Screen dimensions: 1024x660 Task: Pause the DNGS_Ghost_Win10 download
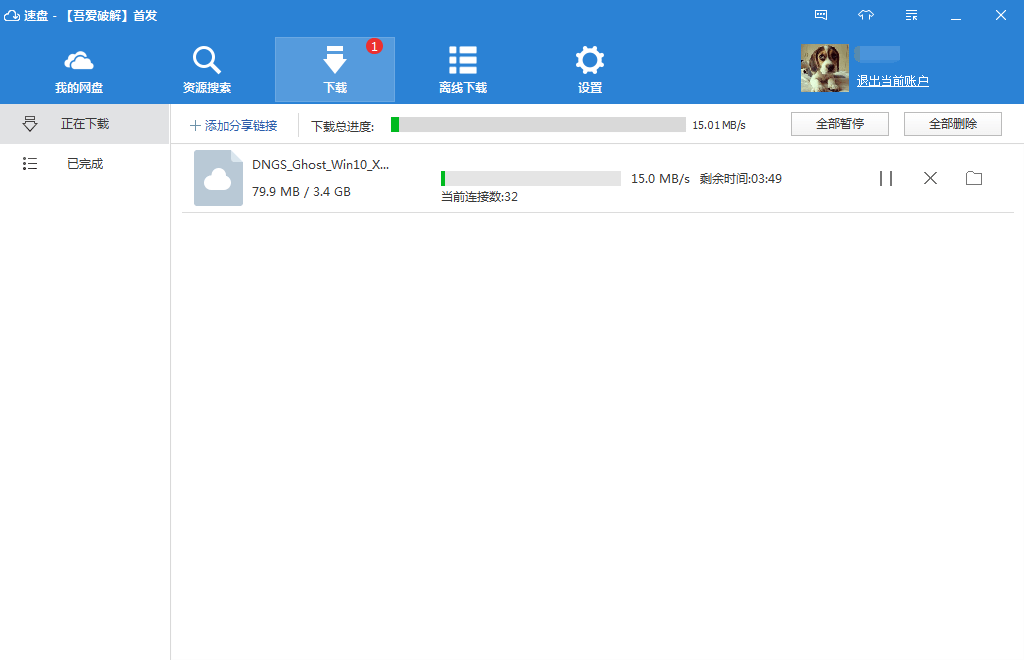(x=886, y=178)
